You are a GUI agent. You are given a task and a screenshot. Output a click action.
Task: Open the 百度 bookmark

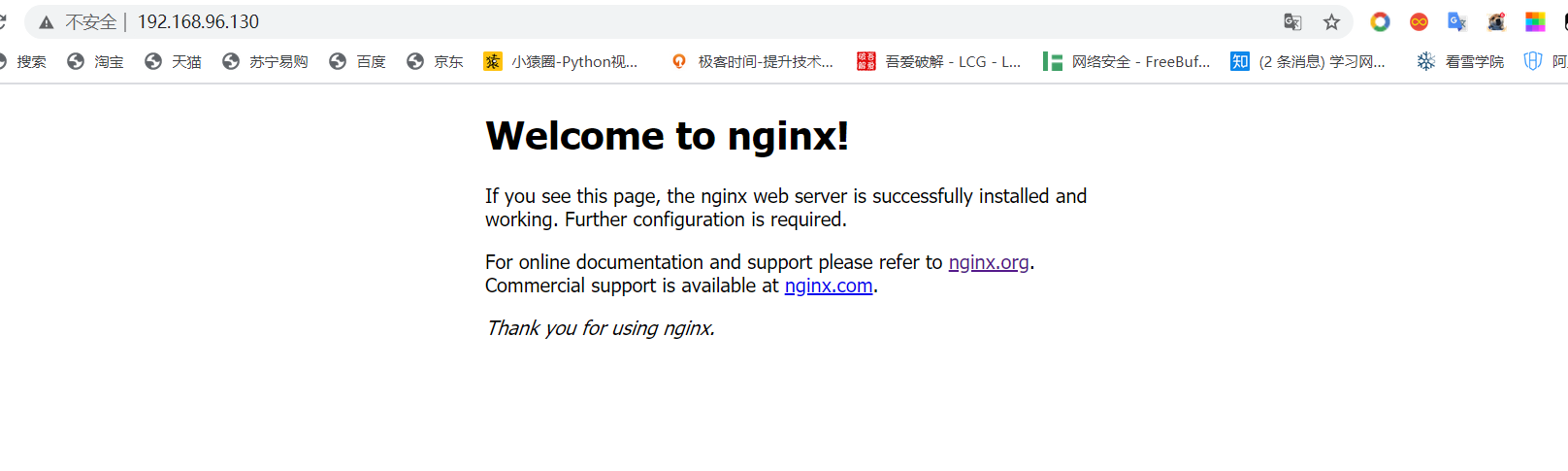click(x=357, y=61)
